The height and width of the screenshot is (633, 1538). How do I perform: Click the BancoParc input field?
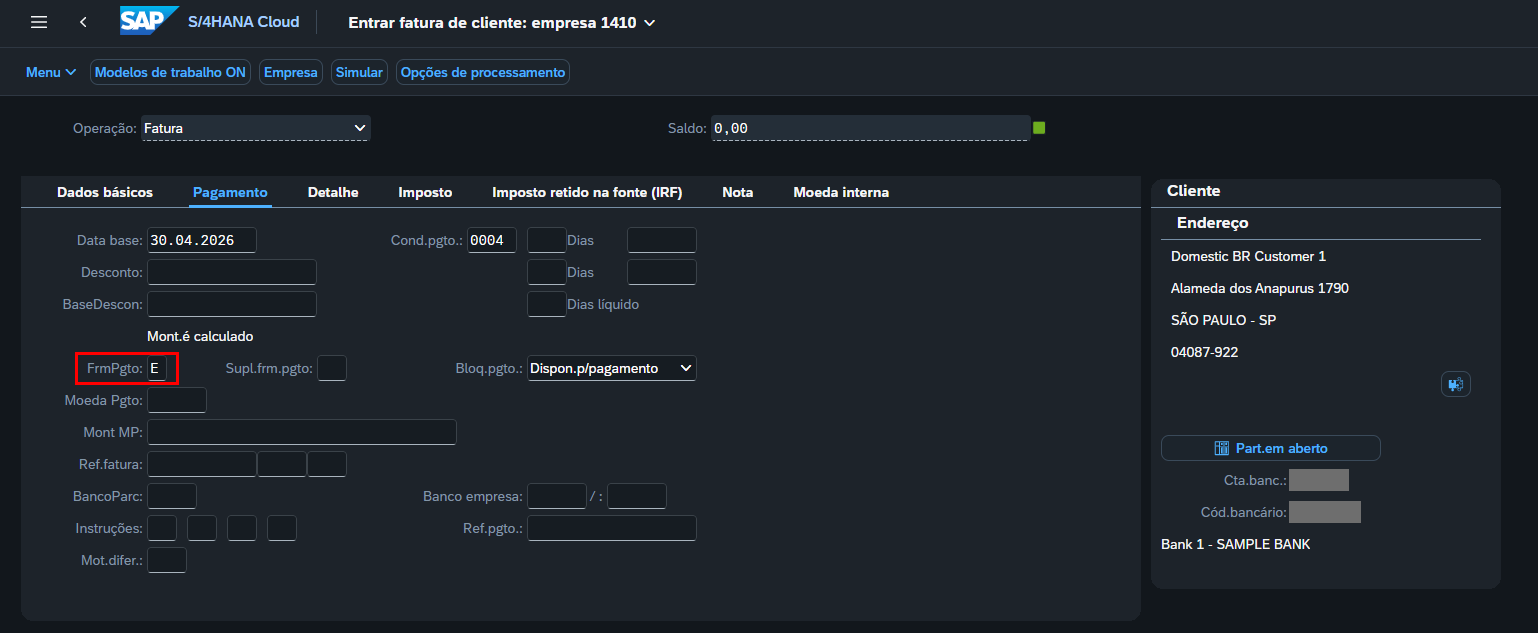coord(172,496)
